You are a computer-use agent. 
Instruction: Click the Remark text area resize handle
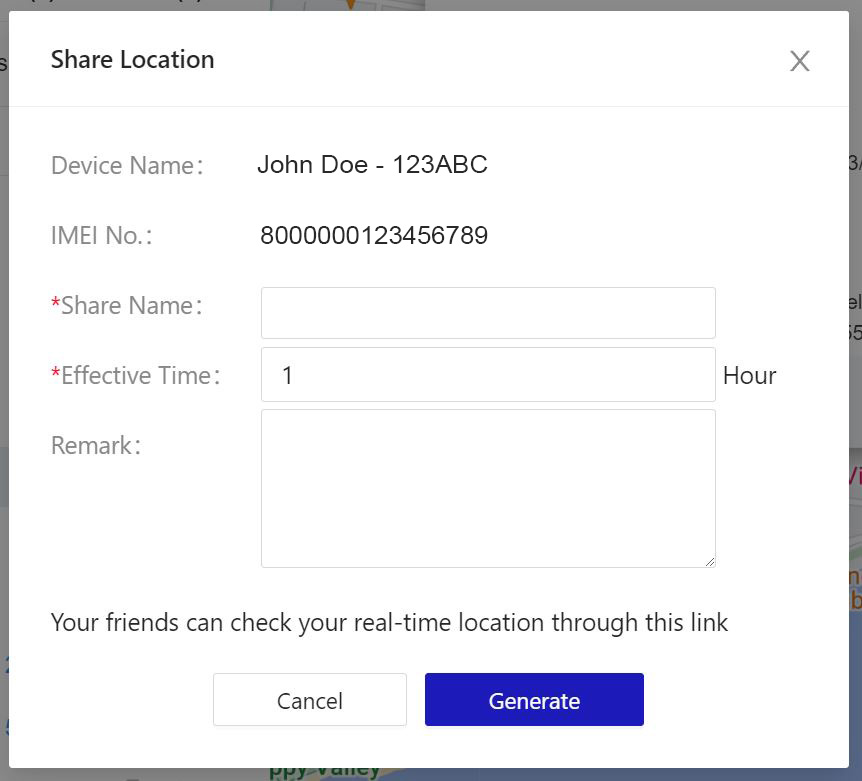click(x=709, y=561)
